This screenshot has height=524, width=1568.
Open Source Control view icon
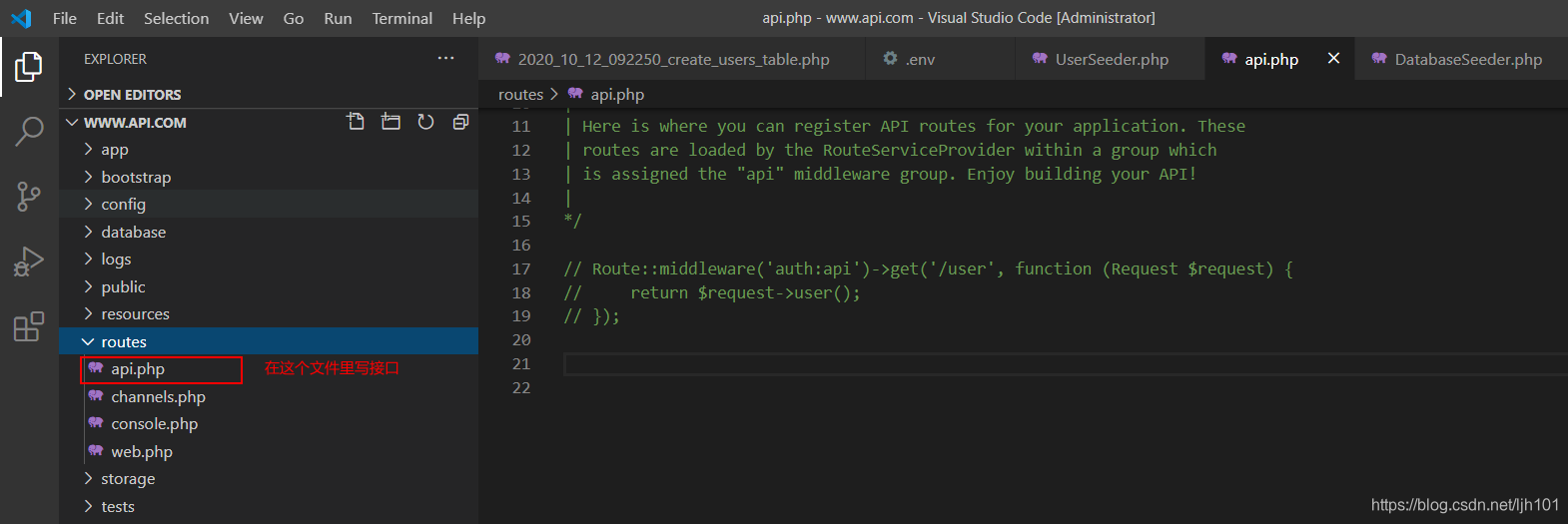coord(29,197)
